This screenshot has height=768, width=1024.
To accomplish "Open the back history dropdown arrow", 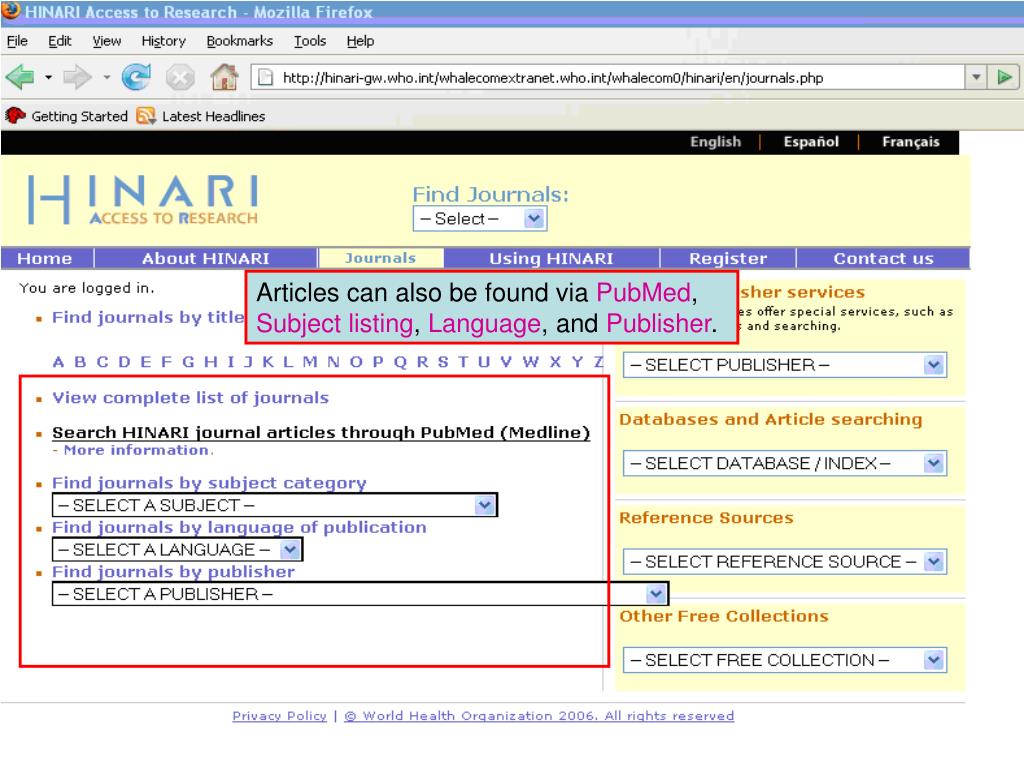I will (48, 78).
